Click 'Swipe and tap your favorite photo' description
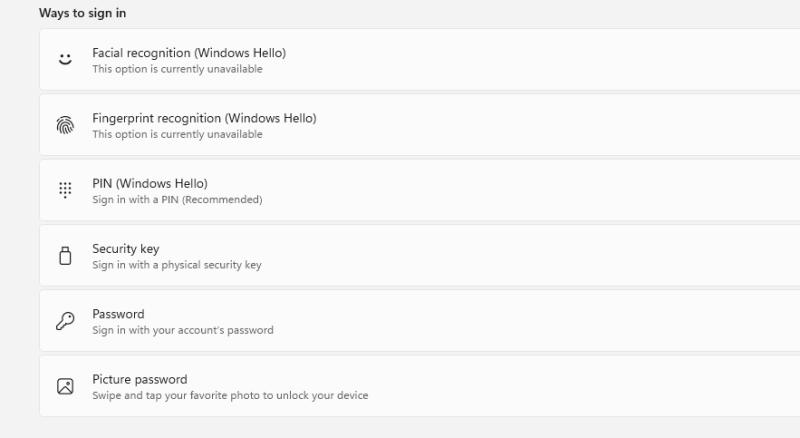The height and width of the screenshot is (438, 800). 230,395
